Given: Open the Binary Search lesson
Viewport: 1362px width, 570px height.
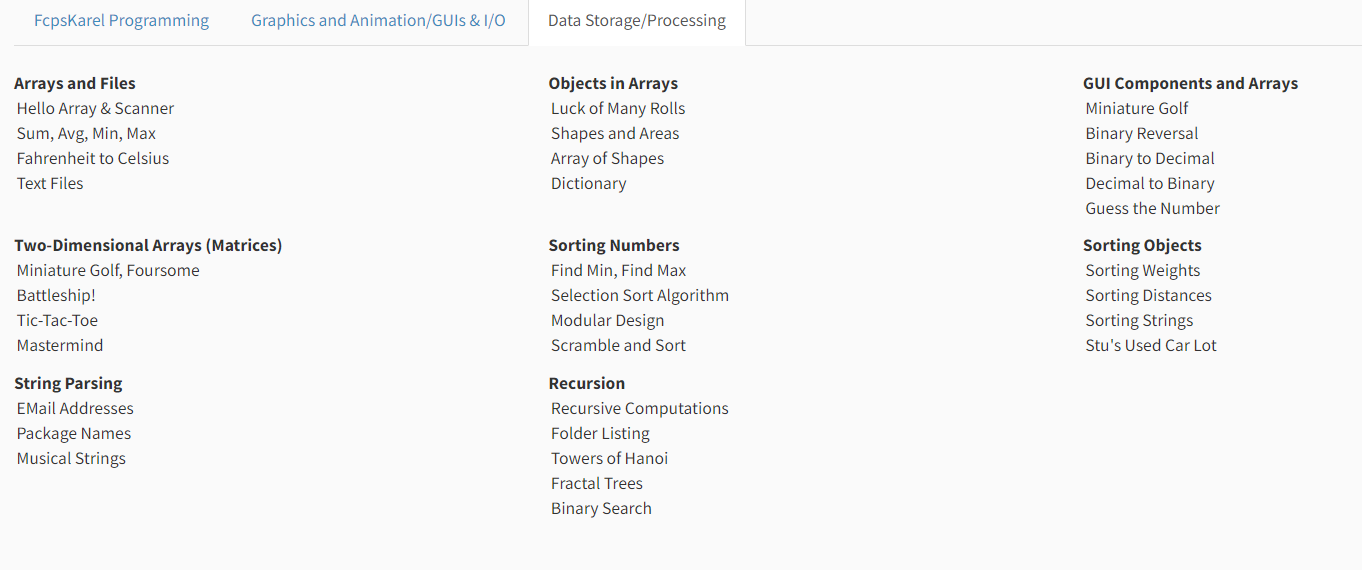Looking at the screenshot, I should pyautogui.click(x=601, y=508).
